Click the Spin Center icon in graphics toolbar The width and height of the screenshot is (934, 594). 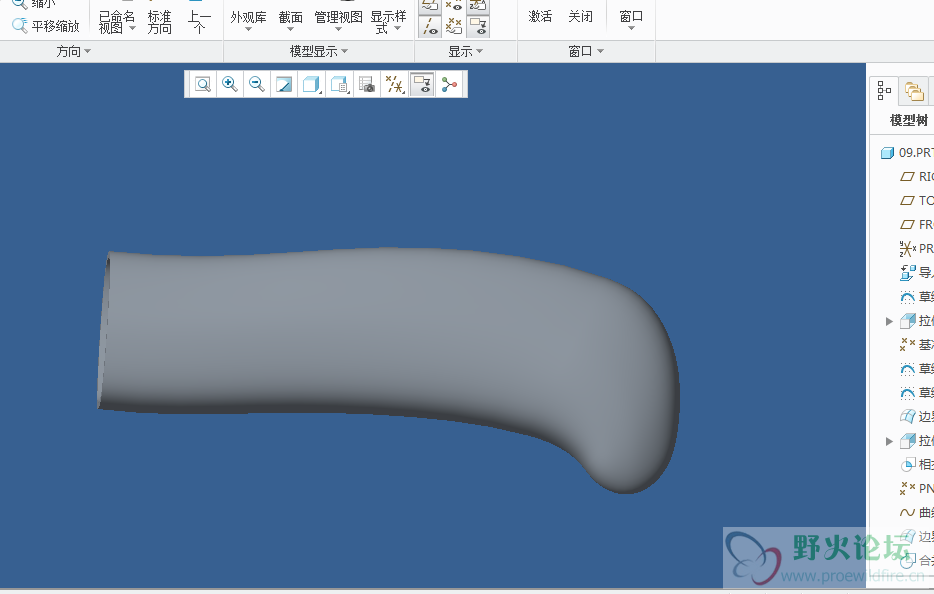tap(450, 85)
